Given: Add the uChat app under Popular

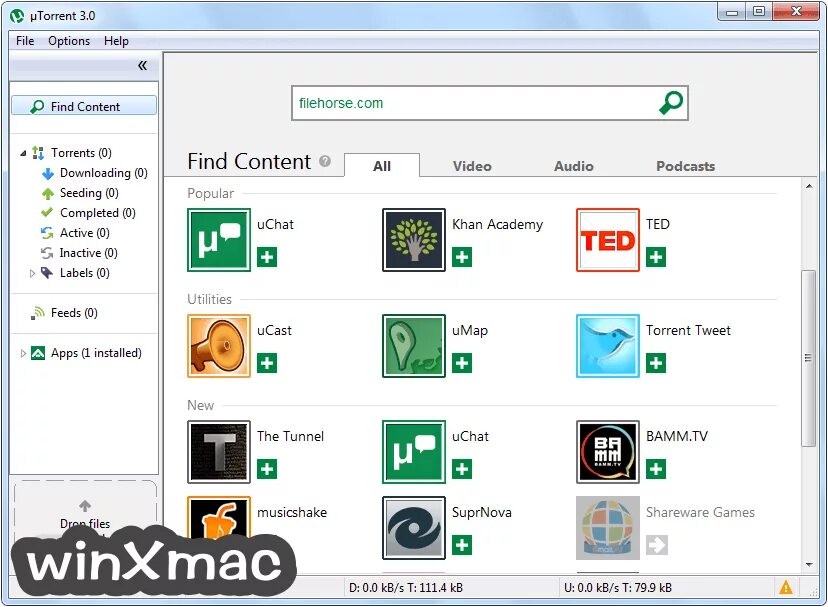Looking at the screenshot, I should (267, 257).
